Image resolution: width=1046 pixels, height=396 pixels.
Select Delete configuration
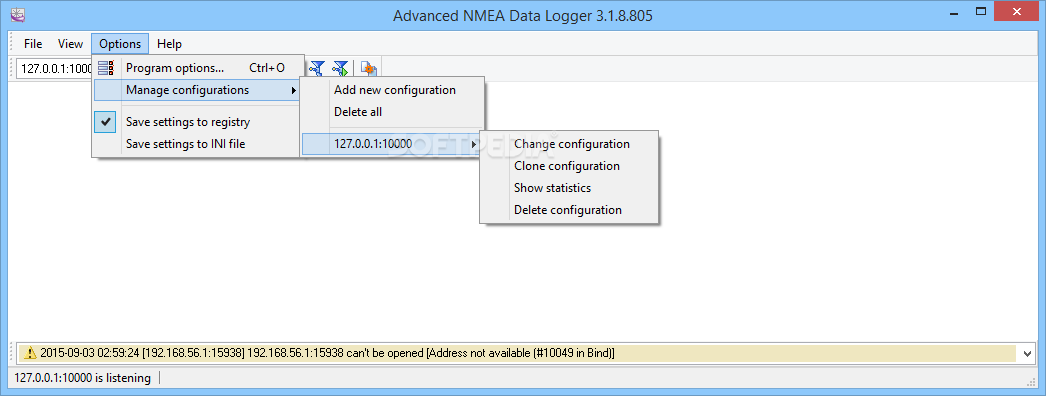click(569, 210)
